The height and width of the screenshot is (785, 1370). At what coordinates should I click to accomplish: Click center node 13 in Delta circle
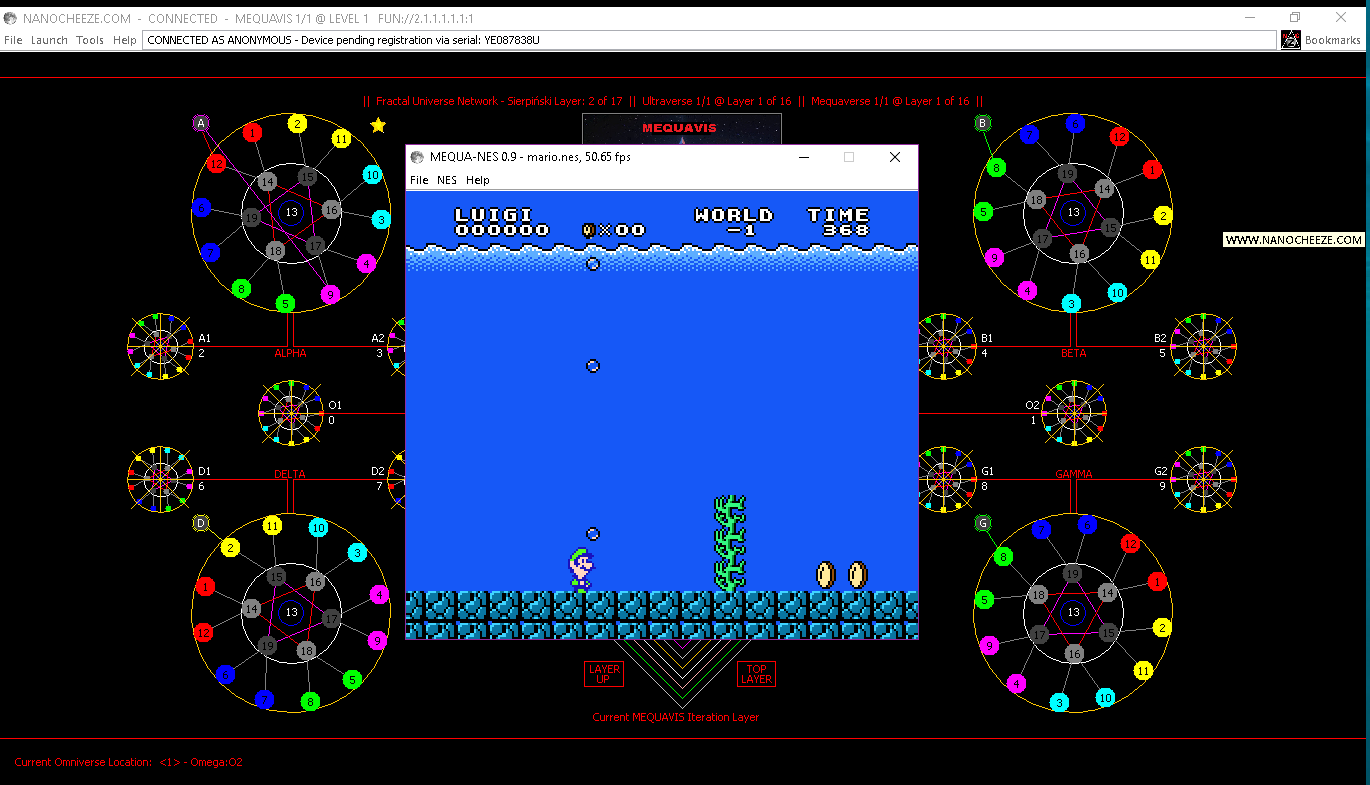click(291, 612)
